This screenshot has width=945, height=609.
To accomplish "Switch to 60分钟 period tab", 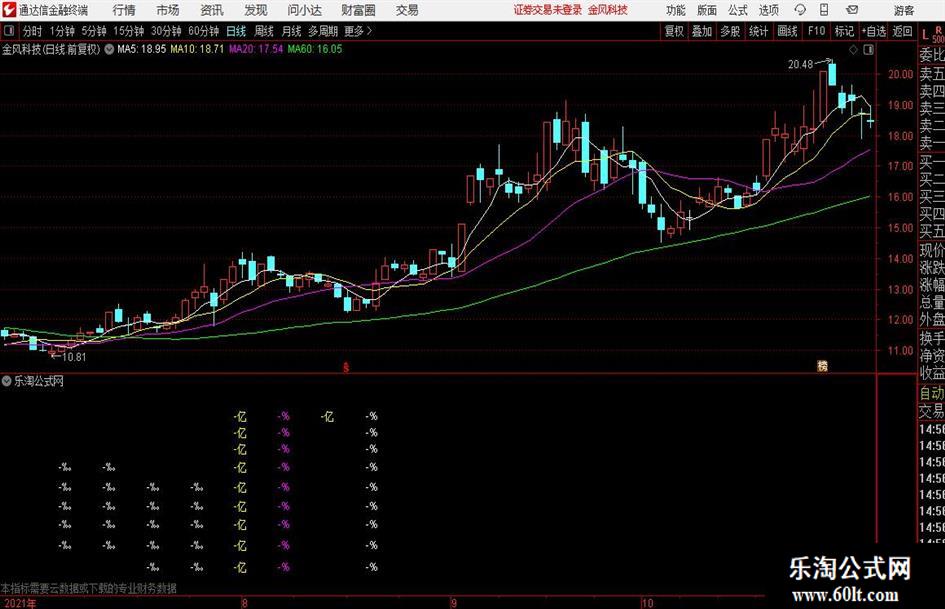I will 204,31.
